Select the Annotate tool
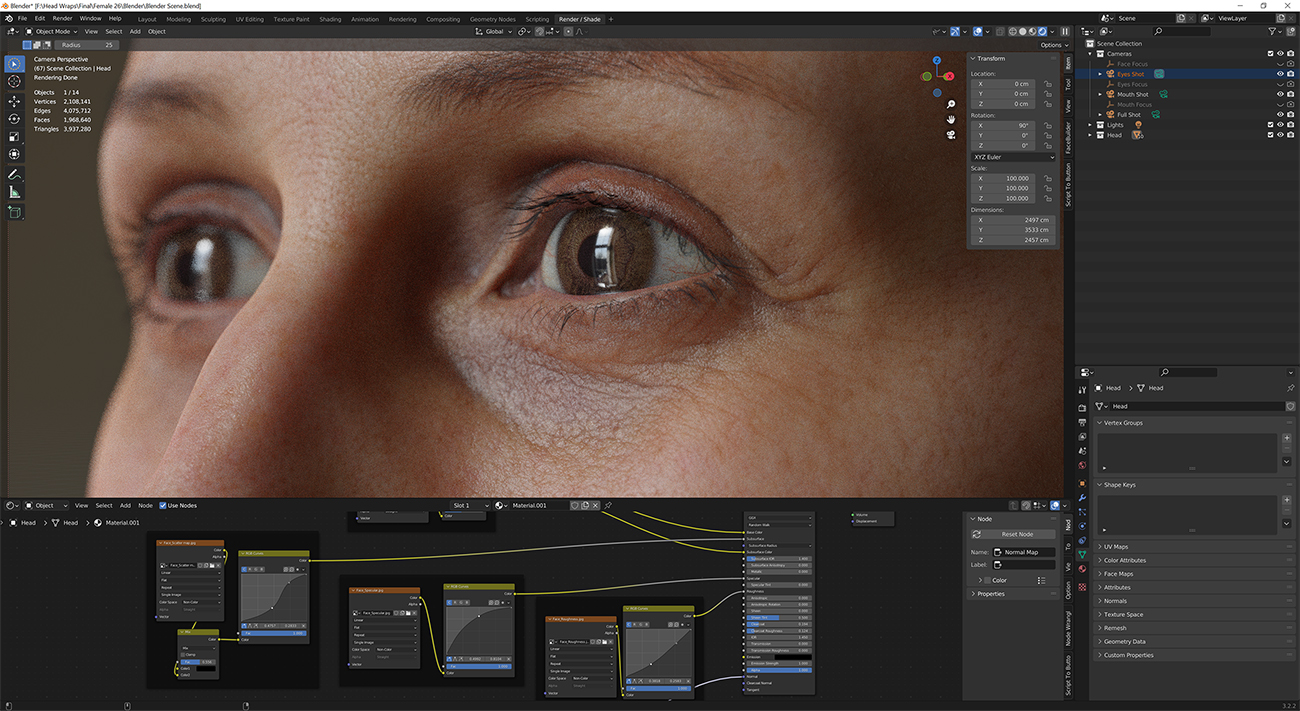 [x=13, y=174]
